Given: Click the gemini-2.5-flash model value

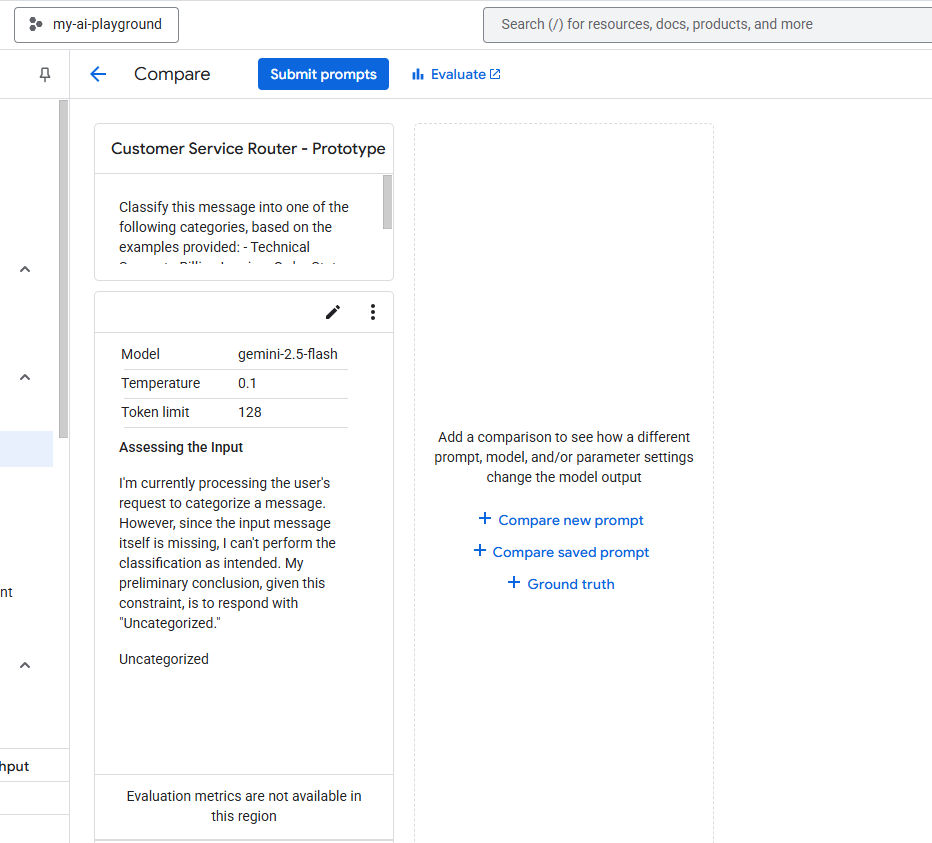Looking at the screenshot, I should (x=288, y=354).
